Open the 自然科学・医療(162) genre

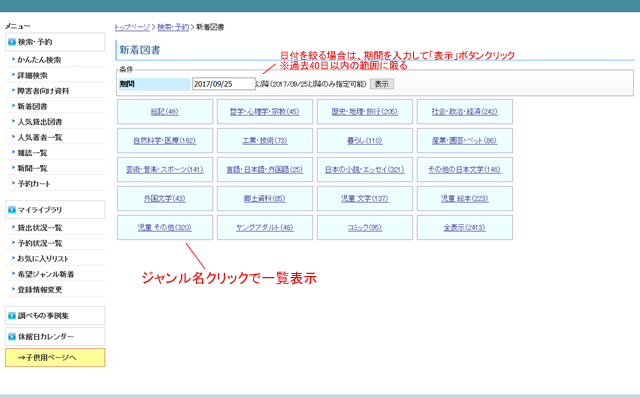[164, 140]
